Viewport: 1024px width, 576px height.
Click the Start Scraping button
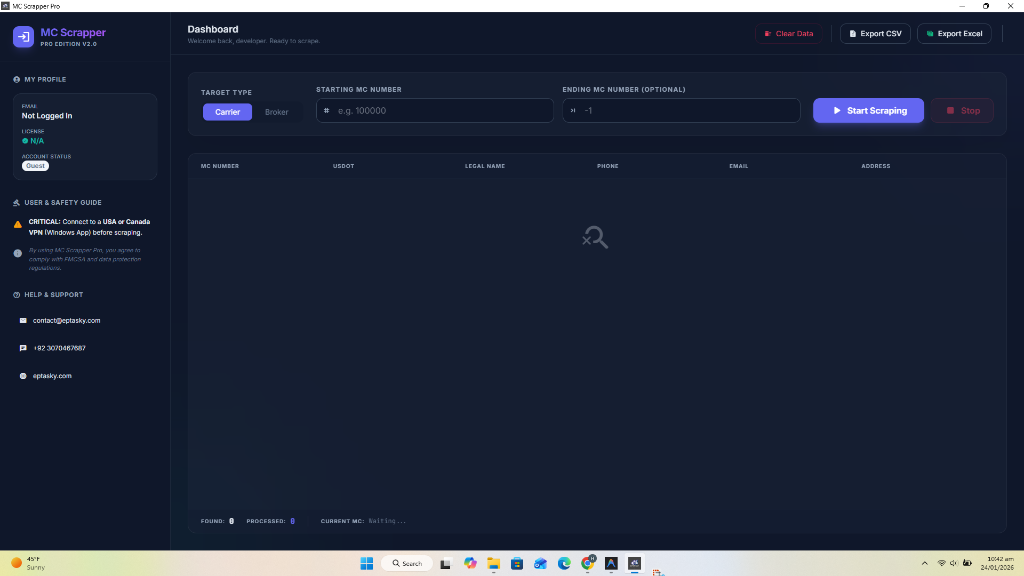(868, 110)
